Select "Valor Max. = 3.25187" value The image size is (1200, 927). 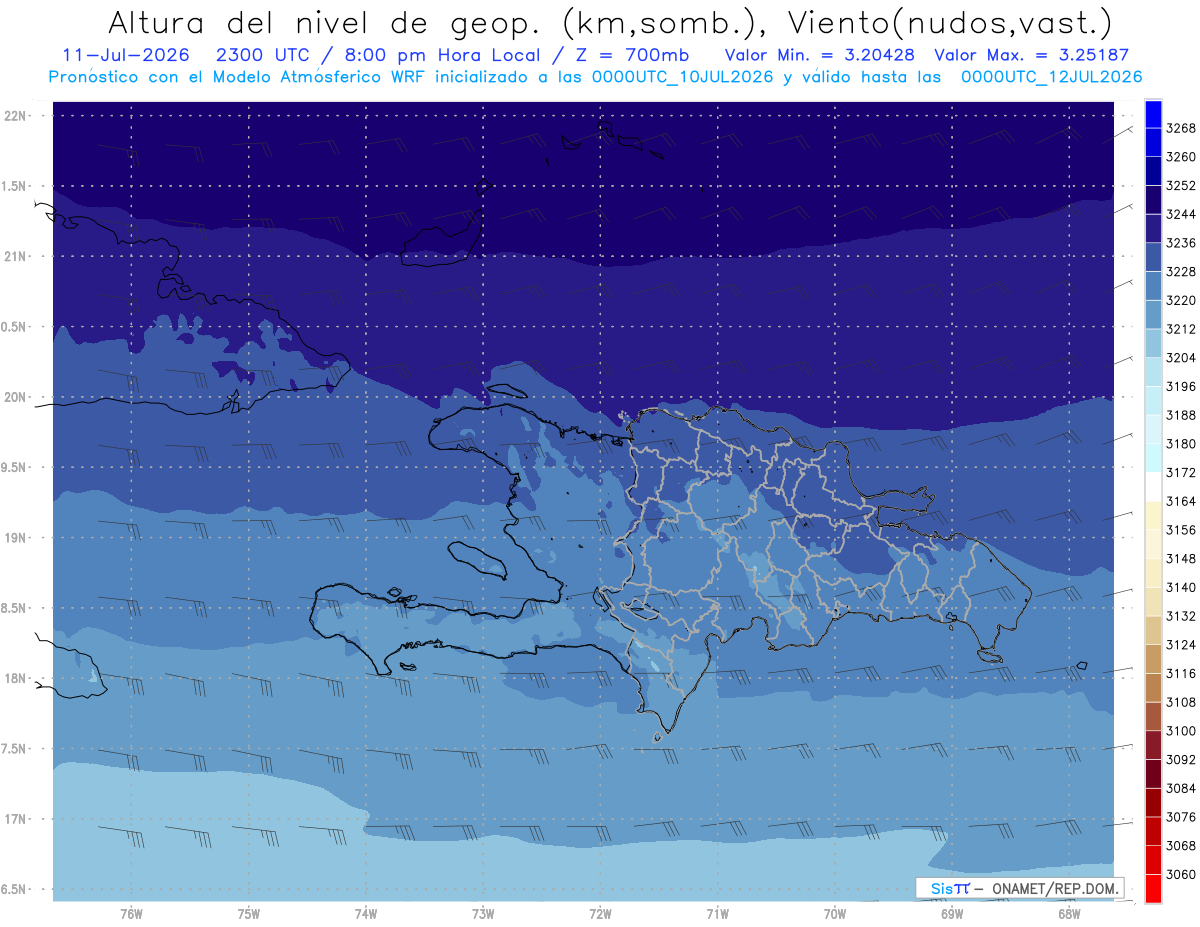click(1031, 55)
